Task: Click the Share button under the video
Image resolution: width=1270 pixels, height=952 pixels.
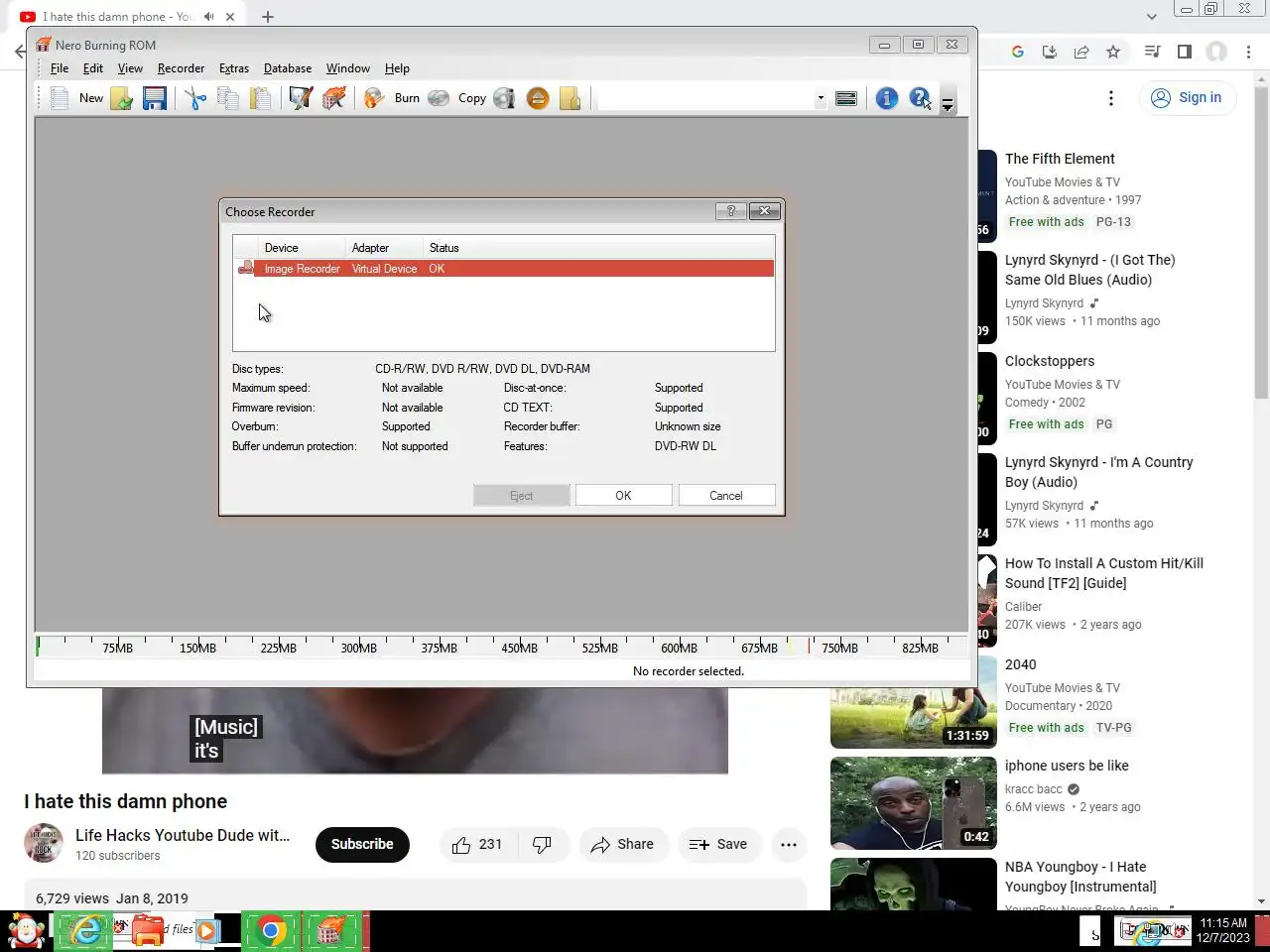Action: pos(623,845)
